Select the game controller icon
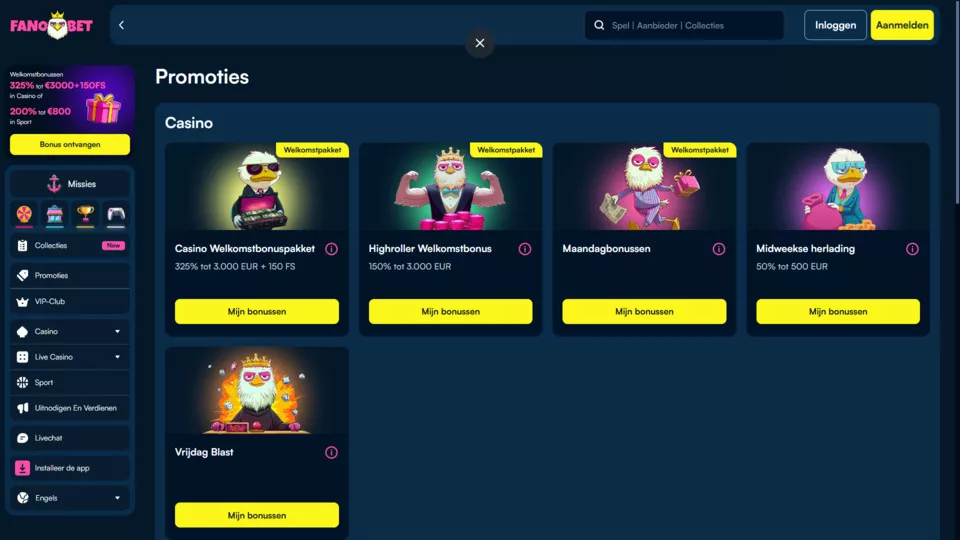This screenshot has height=540, width=960. 116,214
